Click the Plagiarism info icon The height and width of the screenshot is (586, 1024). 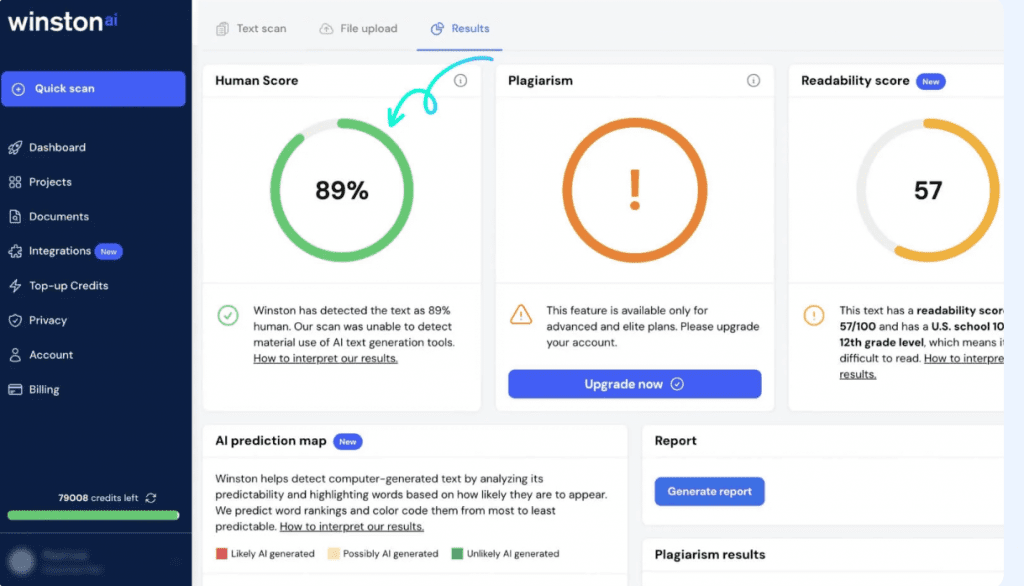(753, 81)
